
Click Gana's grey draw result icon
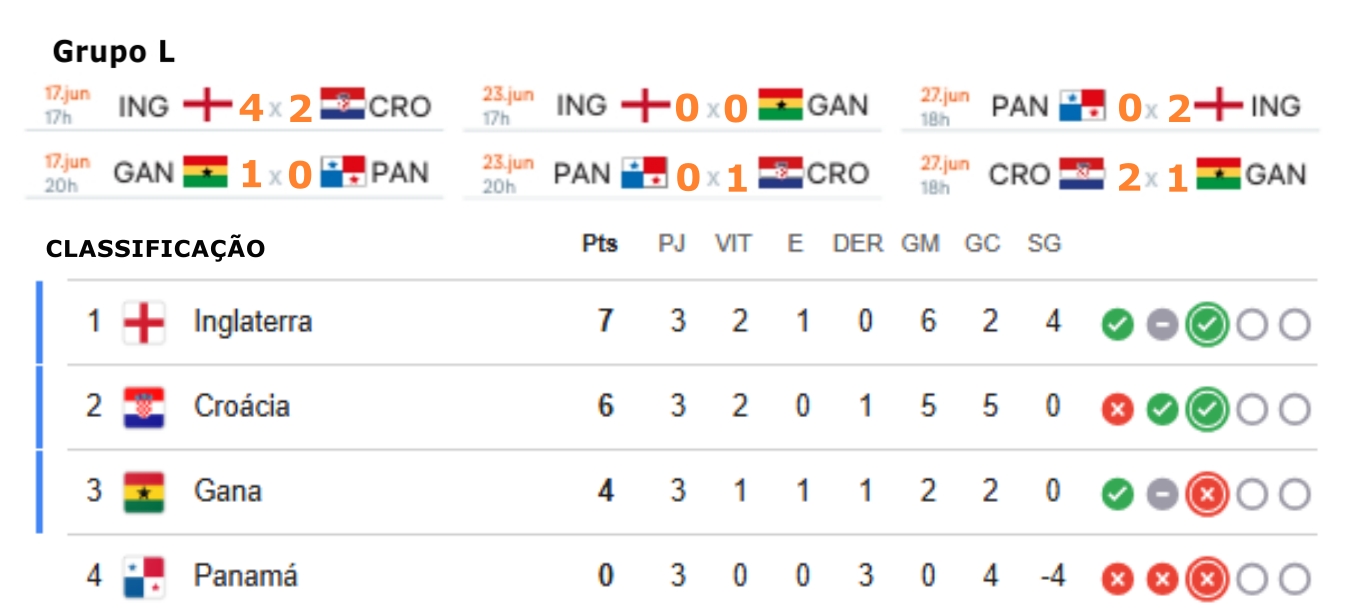click(1162, 494)
